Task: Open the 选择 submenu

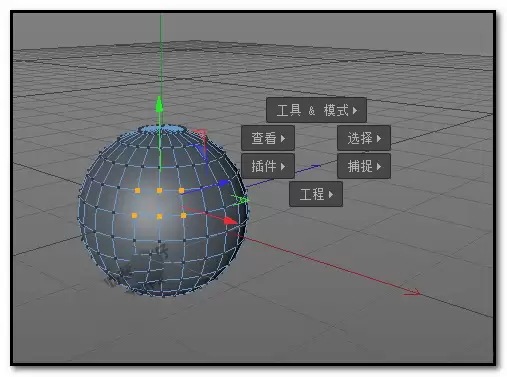Action: coord(364,138)
